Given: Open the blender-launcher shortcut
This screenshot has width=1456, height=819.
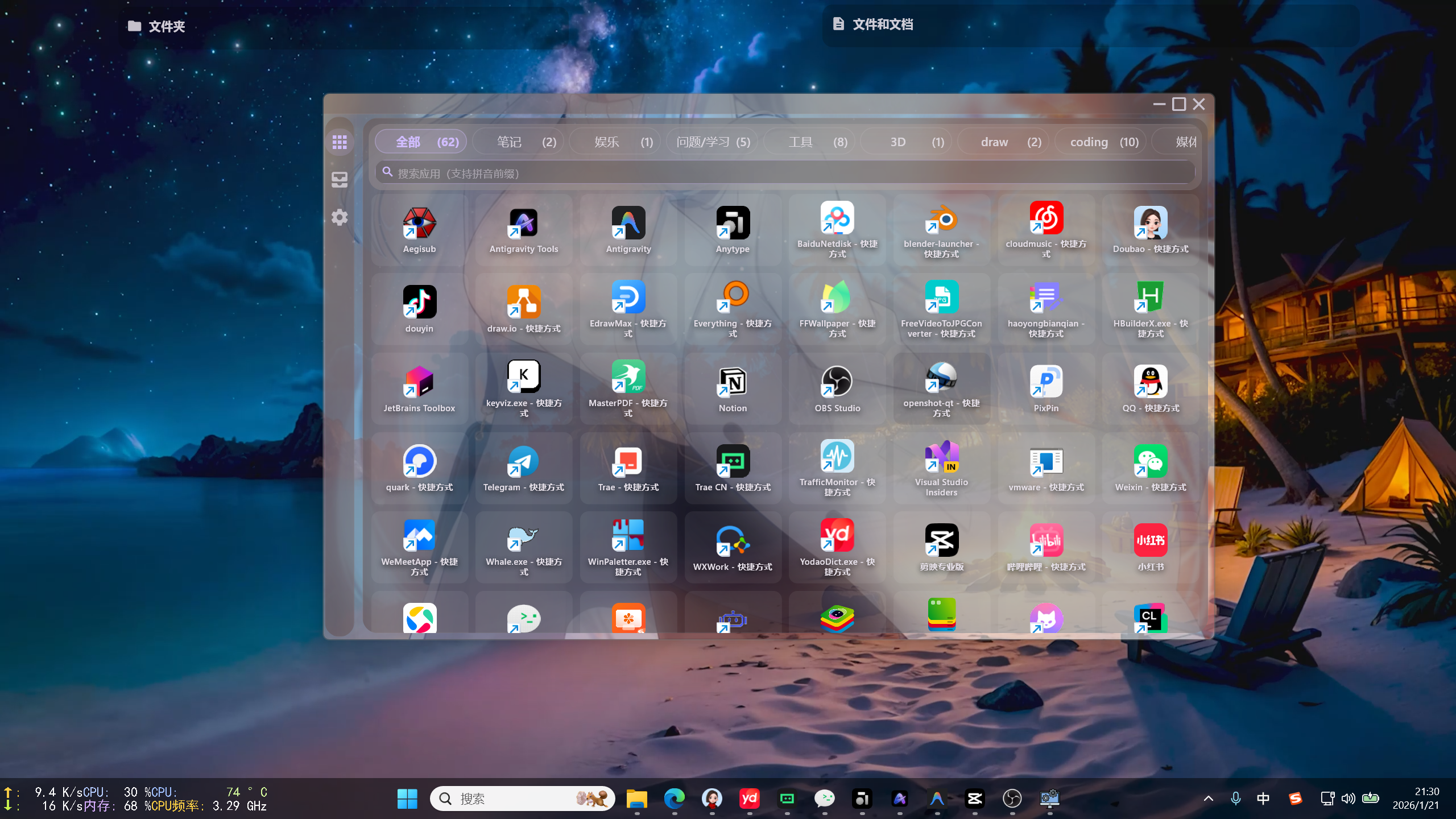Looking at the screenshot, I should click(941, 227).
